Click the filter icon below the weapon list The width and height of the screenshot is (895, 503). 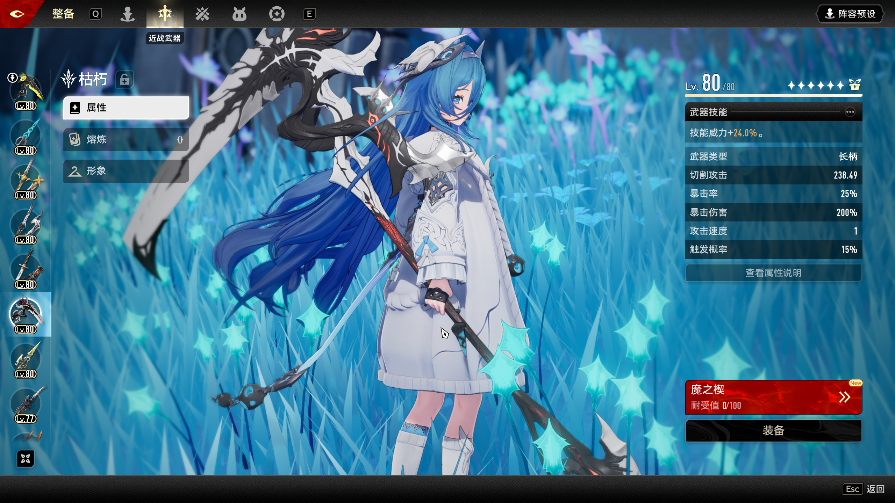coord(24,458)
